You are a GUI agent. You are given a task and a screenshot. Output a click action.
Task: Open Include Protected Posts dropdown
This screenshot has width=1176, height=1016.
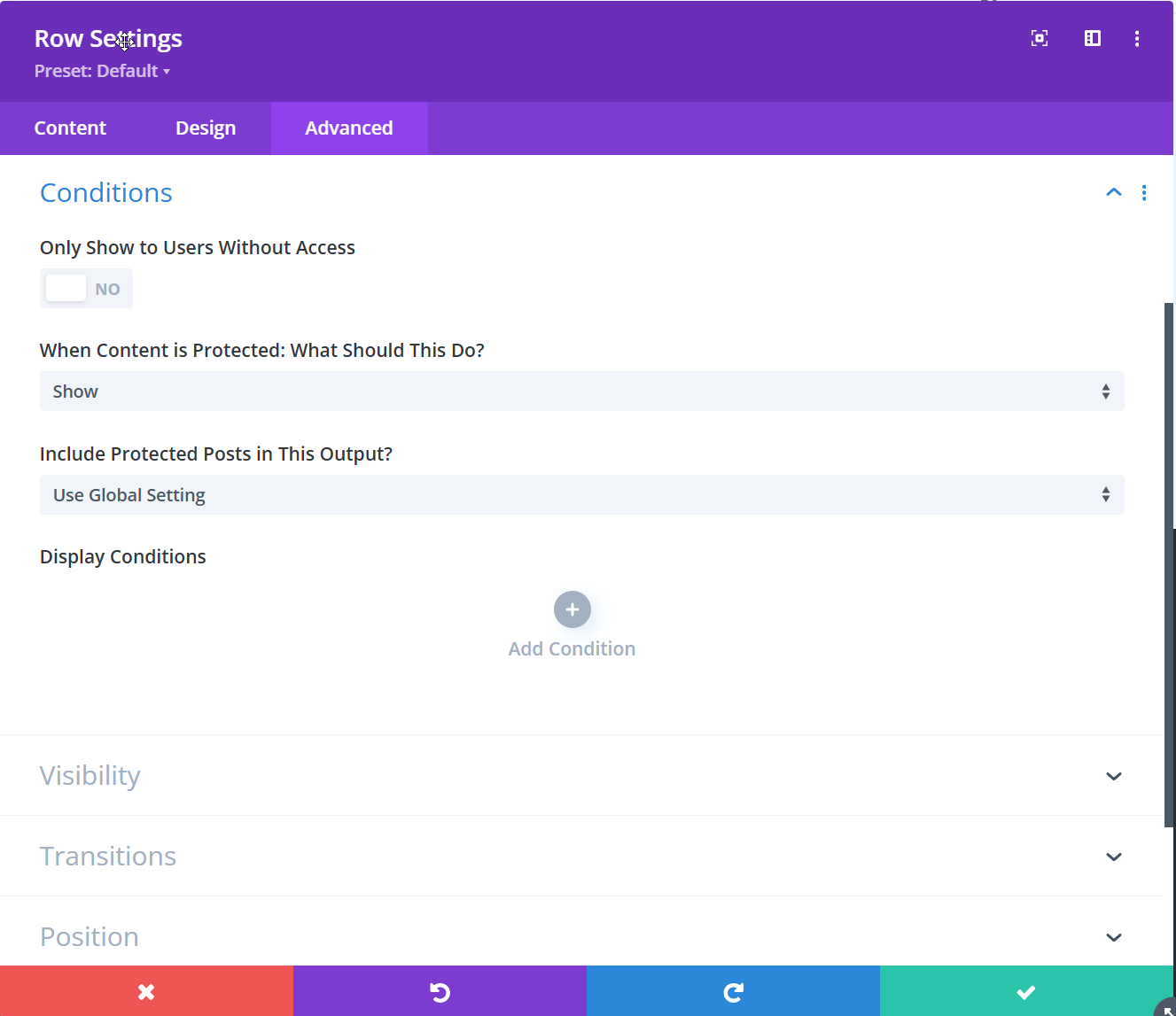point(581,495)
